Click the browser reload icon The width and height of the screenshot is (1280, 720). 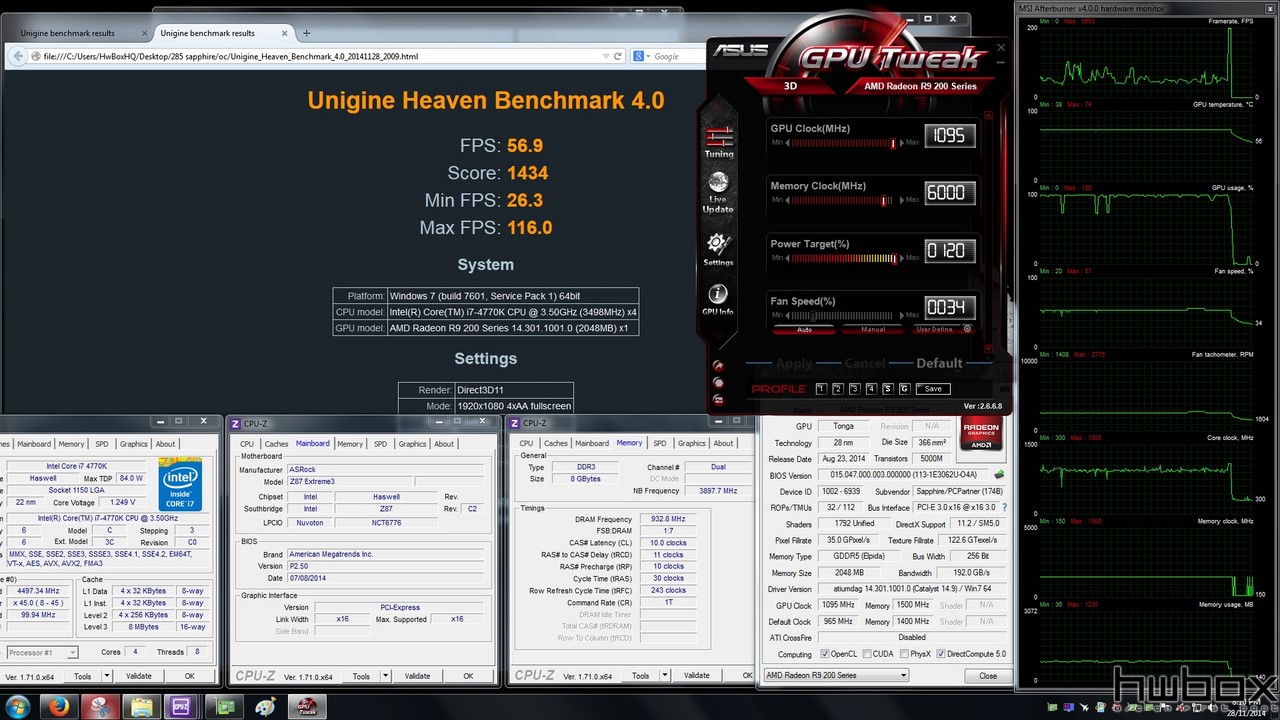(x=618, y=56)
